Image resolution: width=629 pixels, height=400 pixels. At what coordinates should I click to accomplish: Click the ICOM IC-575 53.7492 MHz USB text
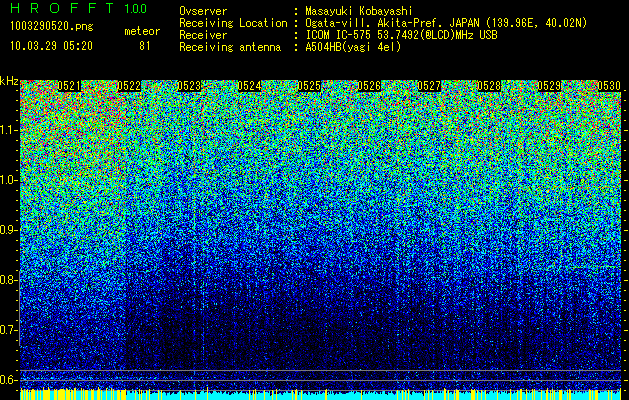coord(401,35)
